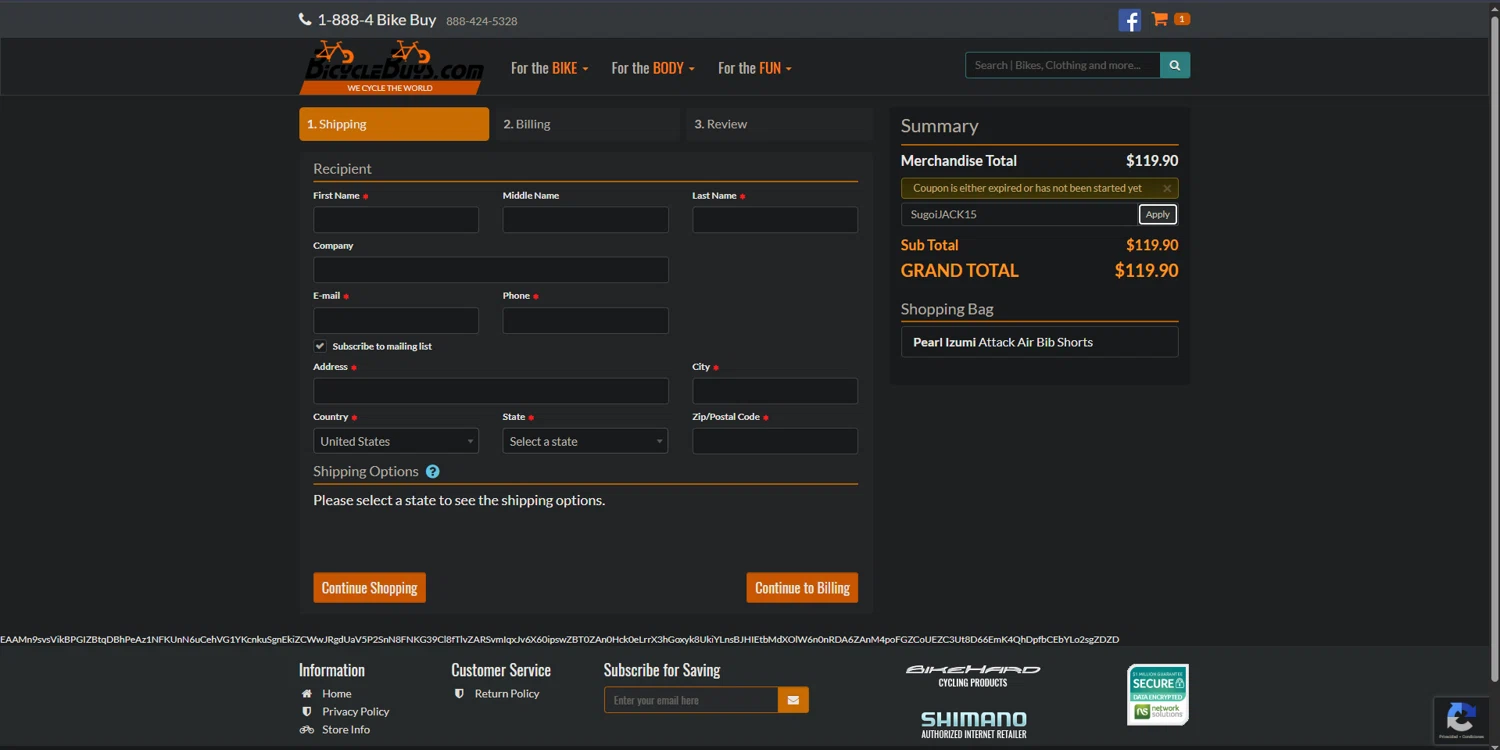1500x750 pixels.
Task: Click the 888-424-5328 phone number
Action: coord(482,21)
